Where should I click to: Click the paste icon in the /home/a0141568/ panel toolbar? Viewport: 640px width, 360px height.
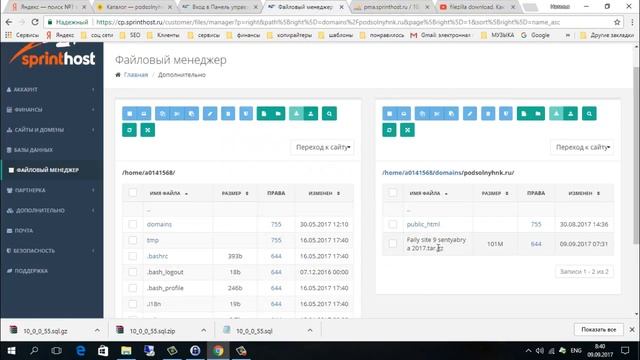tap(191, 113)
